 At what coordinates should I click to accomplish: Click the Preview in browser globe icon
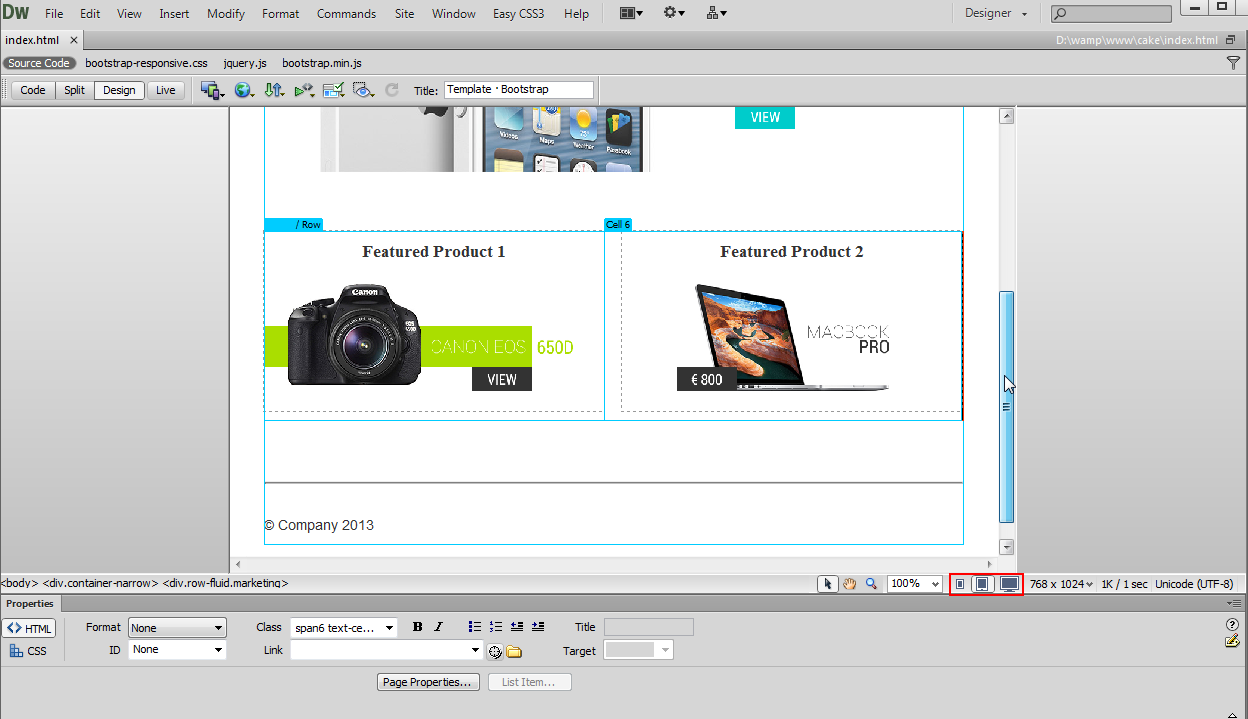coord(243,90)
